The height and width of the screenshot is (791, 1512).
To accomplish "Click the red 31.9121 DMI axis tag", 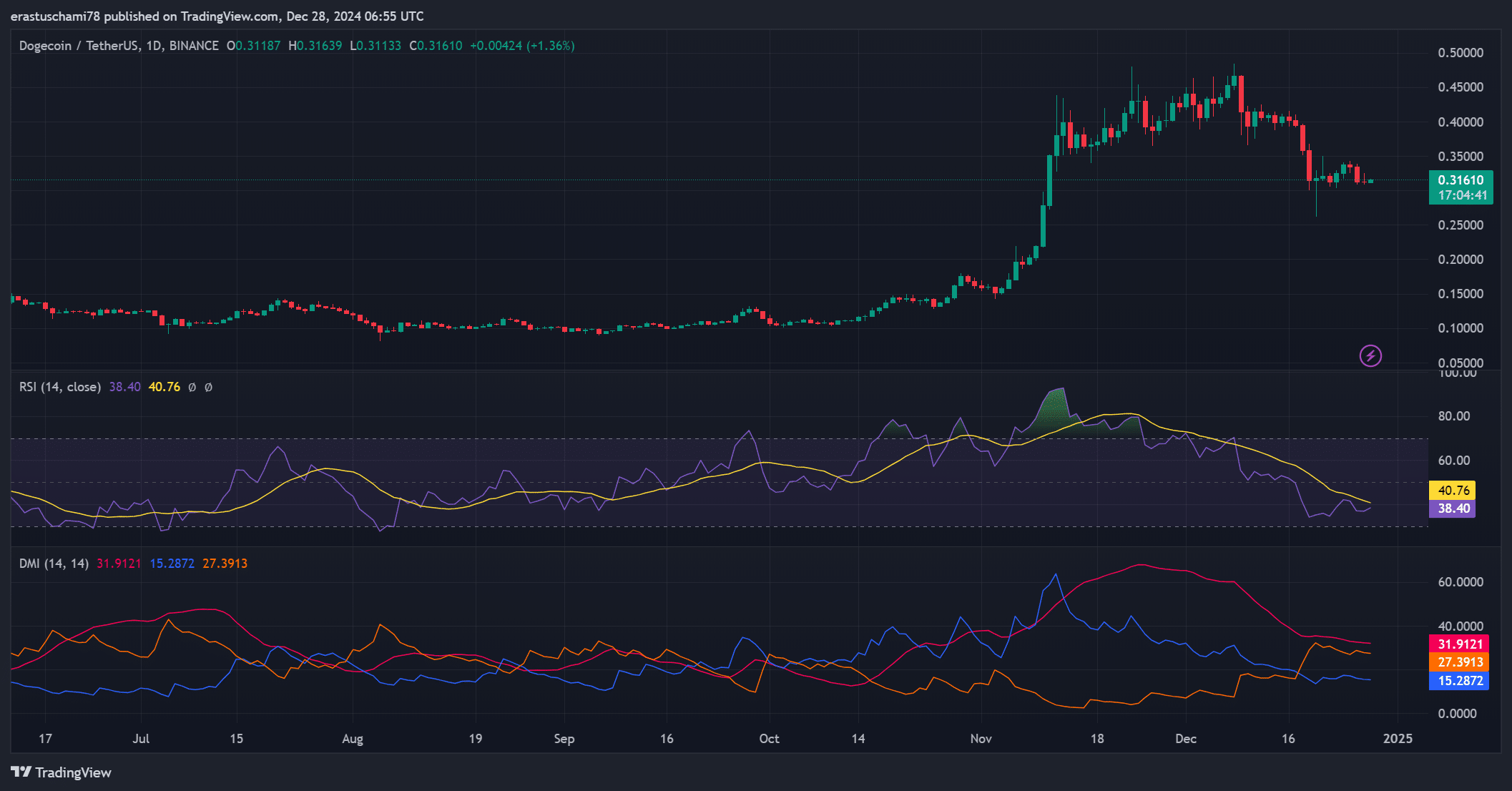I will 1459,644.
